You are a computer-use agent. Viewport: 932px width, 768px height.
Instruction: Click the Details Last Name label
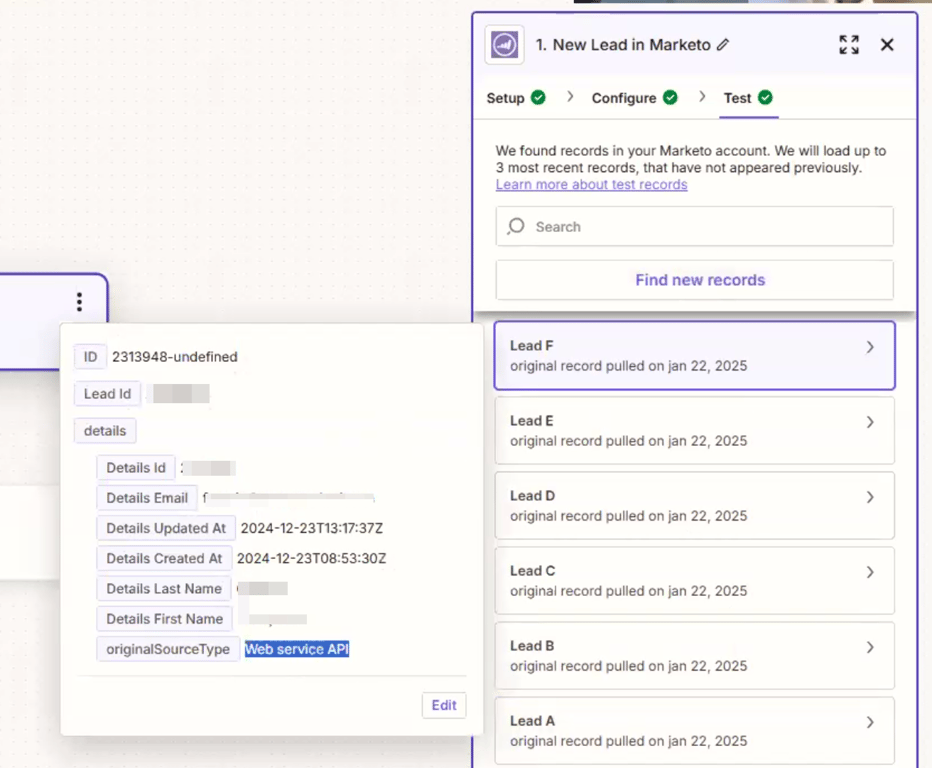[x=164, y=589]
